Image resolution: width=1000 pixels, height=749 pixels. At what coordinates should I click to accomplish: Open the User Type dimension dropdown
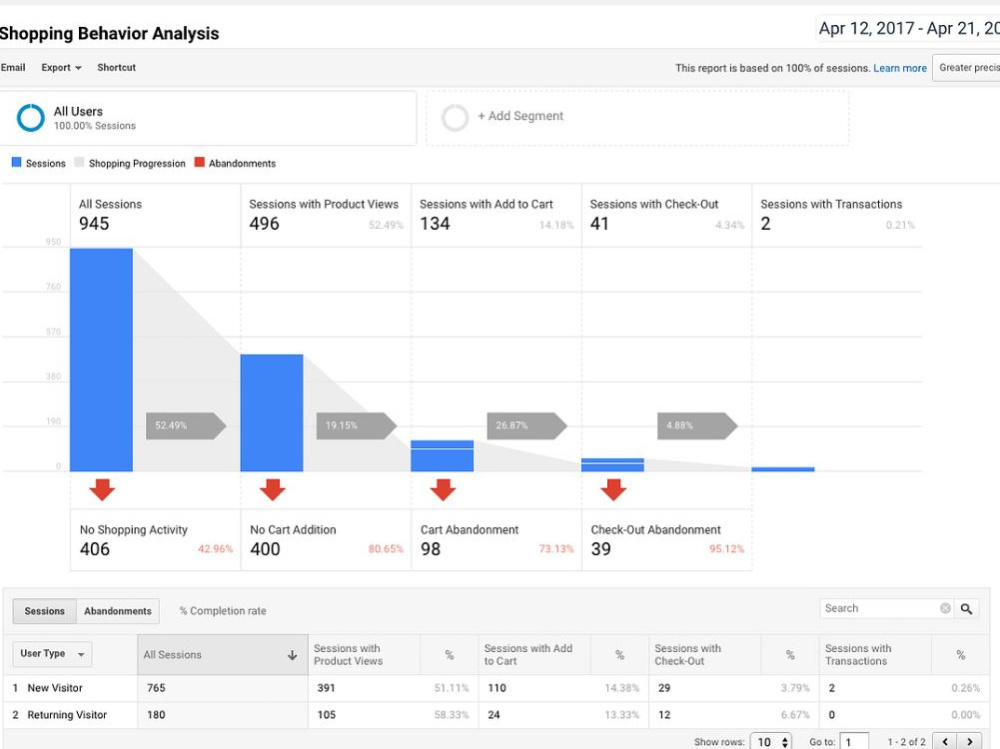point(51,654)
